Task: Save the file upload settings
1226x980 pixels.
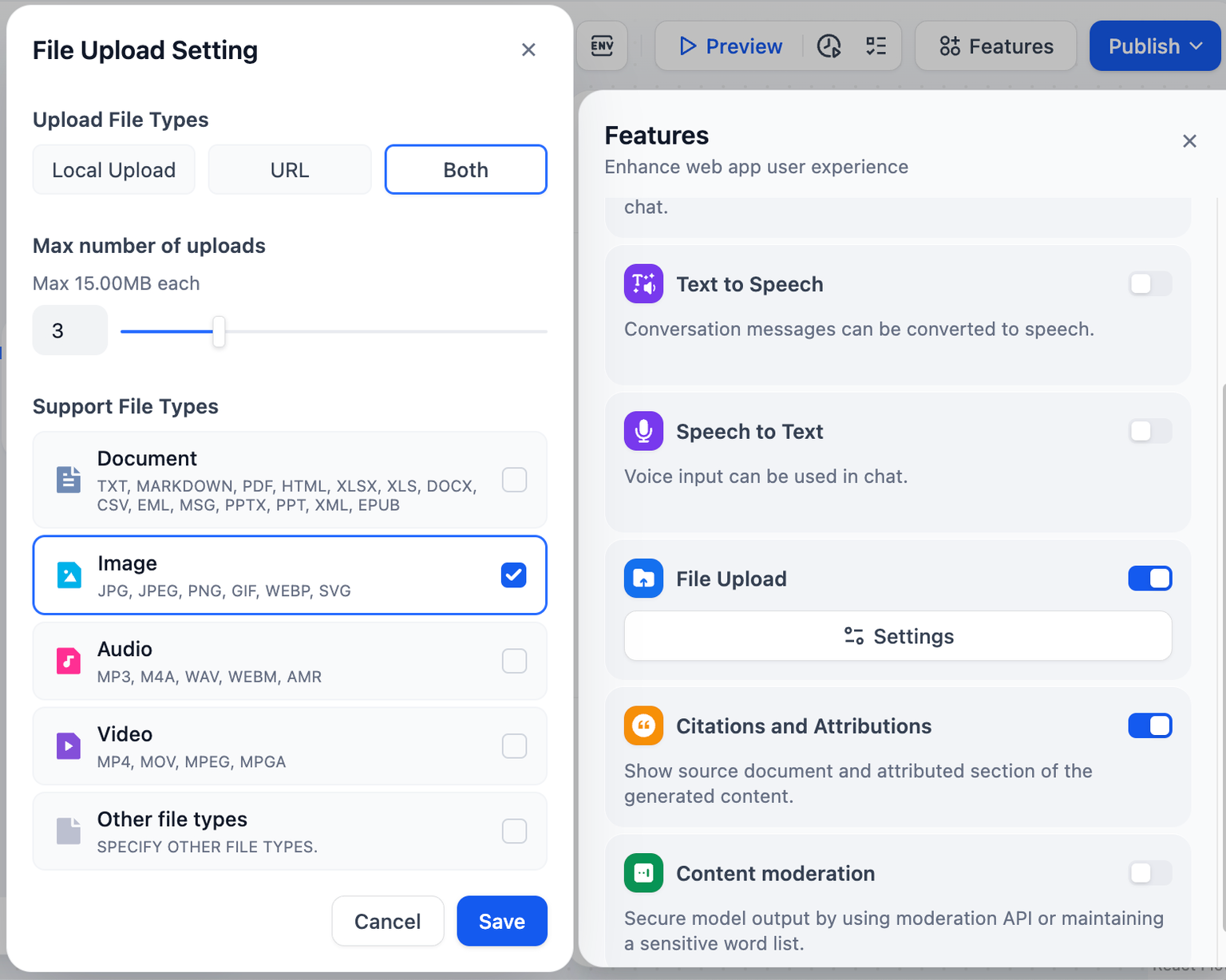Action: tap(502, 921)
